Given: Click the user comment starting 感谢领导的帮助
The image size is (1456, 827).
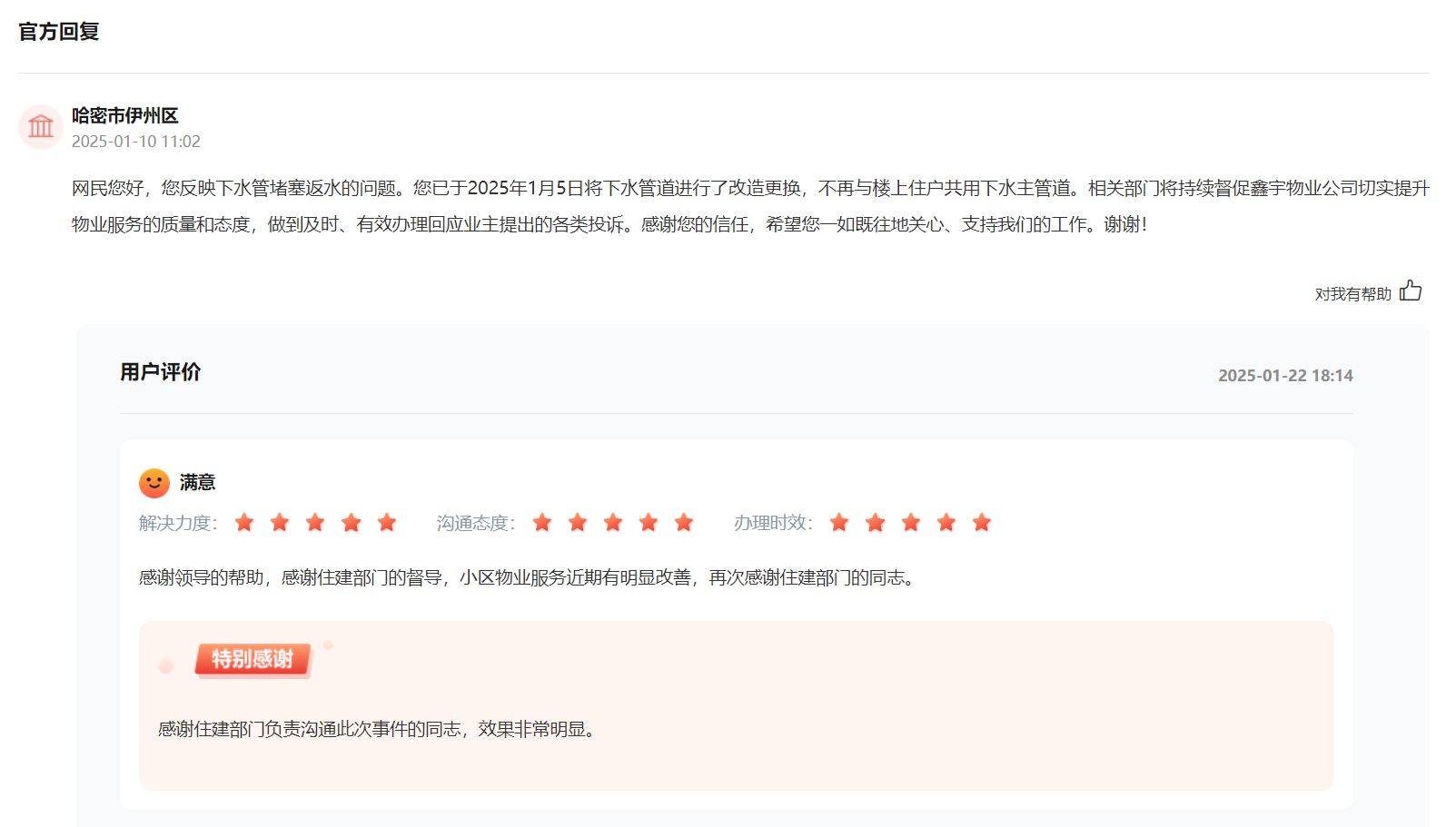Looking at the screenshot, I should tap(529, 578).
